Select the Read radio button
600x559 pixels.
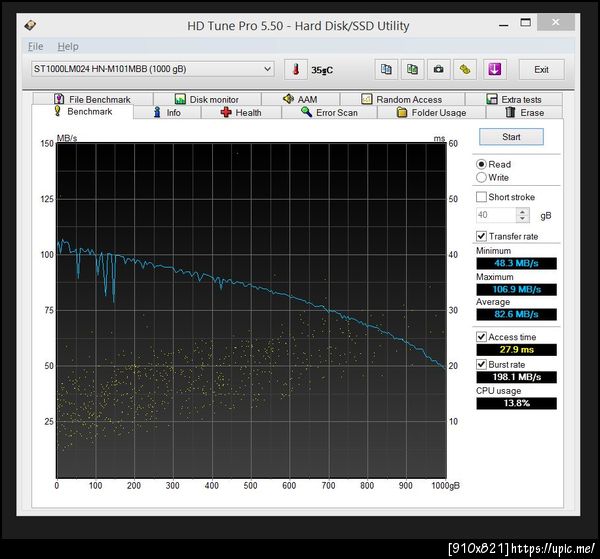pyautogui.click(x=481, y=165)
